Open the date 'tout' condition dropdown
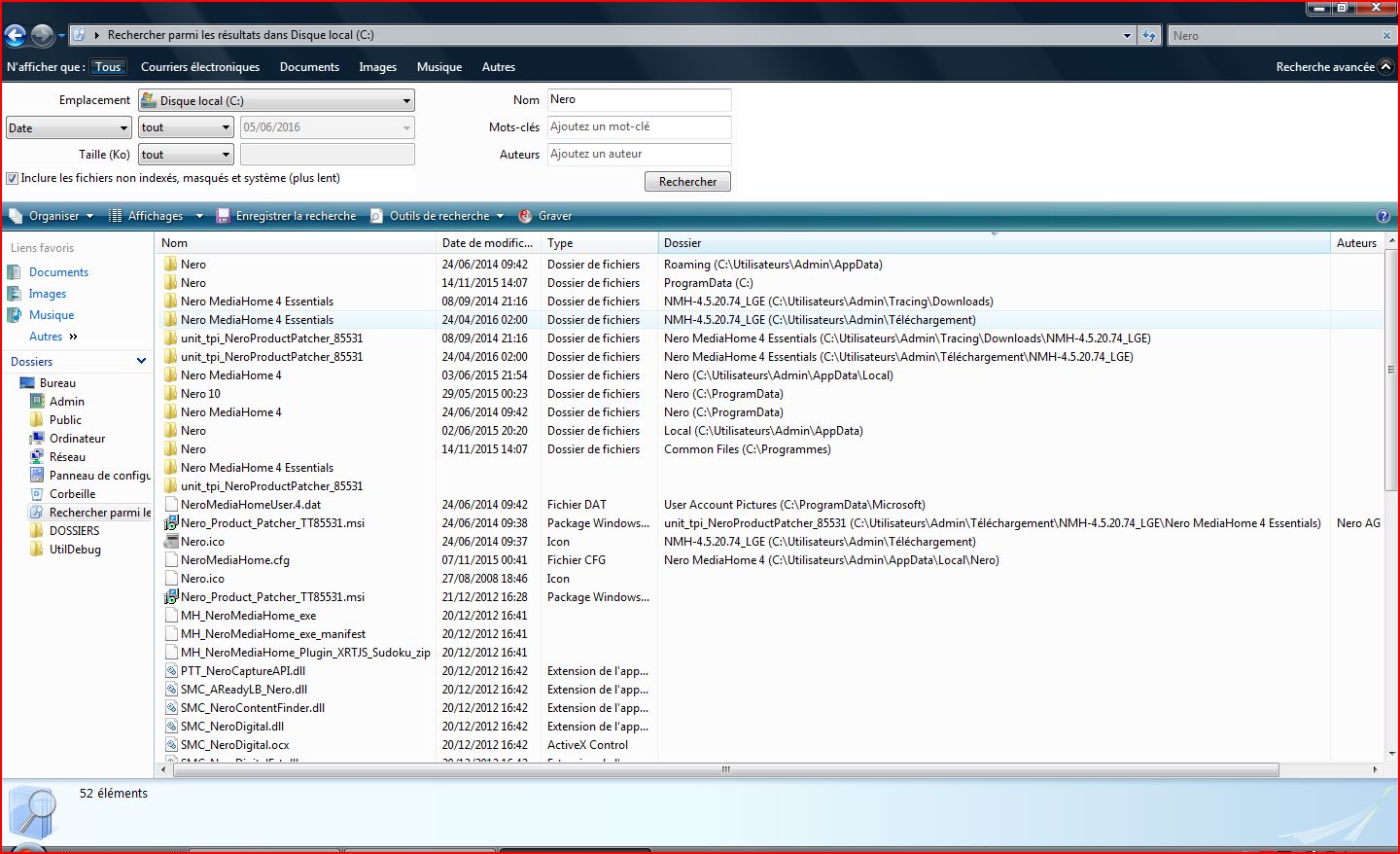The image size is (1400, 854). [x=186, y=127]
